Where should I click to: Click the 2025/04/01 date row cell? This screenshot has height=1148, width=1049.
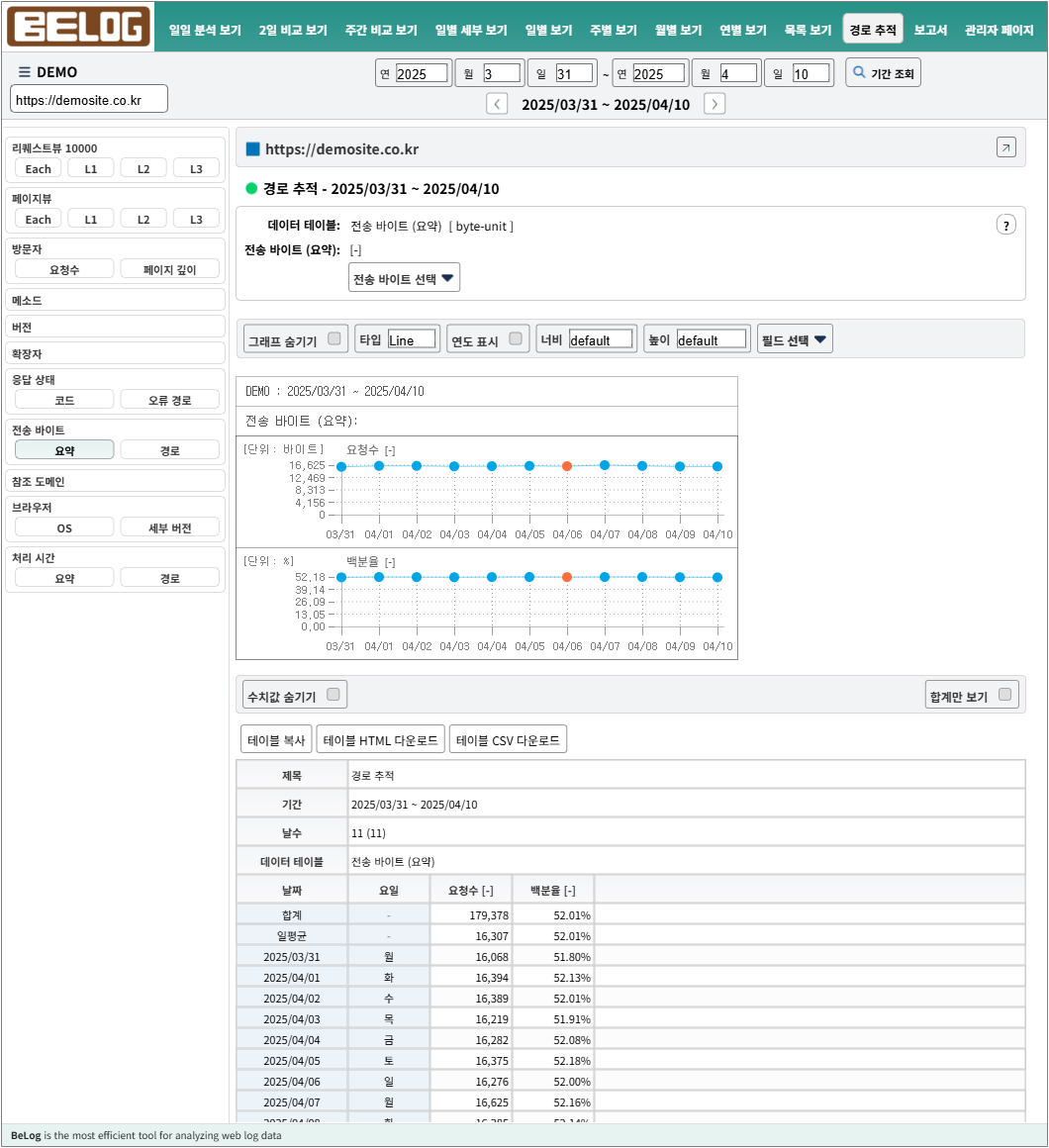tap(291, 978)
